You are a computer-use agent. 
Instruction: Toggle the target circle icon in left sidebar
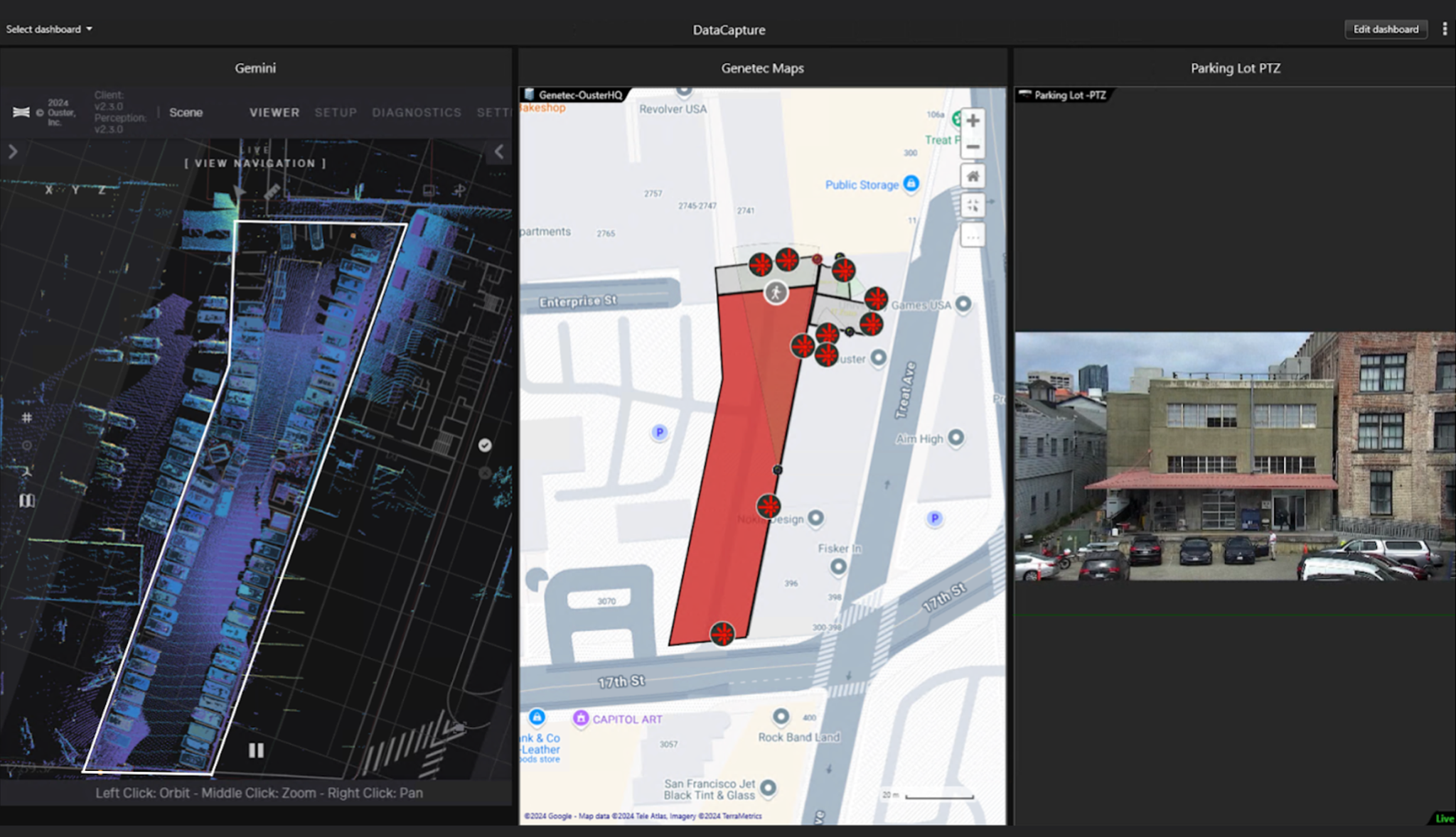[x=27, y=445]
